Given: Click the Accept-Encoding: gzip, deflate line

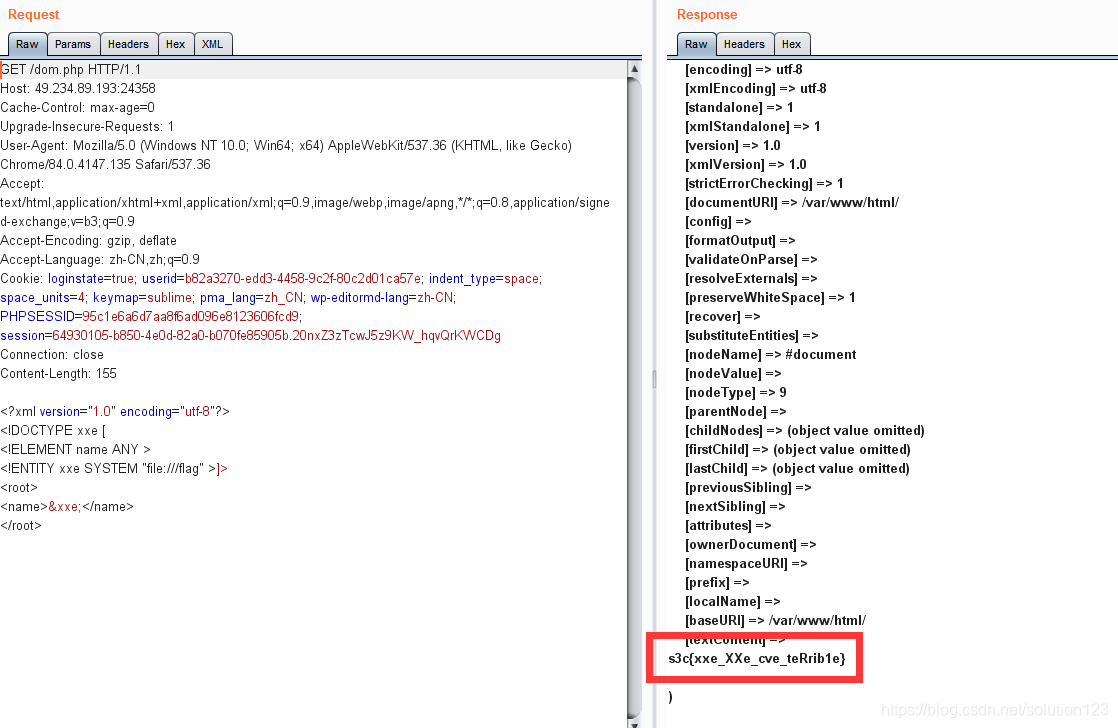Looking at the screenshot, I should point(88,240).
